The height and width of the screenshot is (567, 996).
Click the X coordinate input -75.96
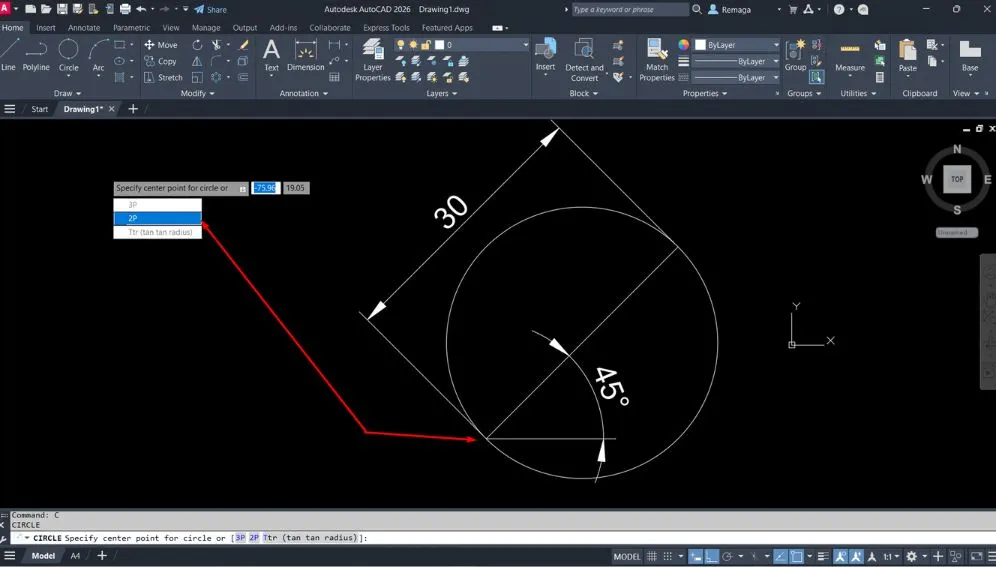pyautogui.click(x=266, y=188)
